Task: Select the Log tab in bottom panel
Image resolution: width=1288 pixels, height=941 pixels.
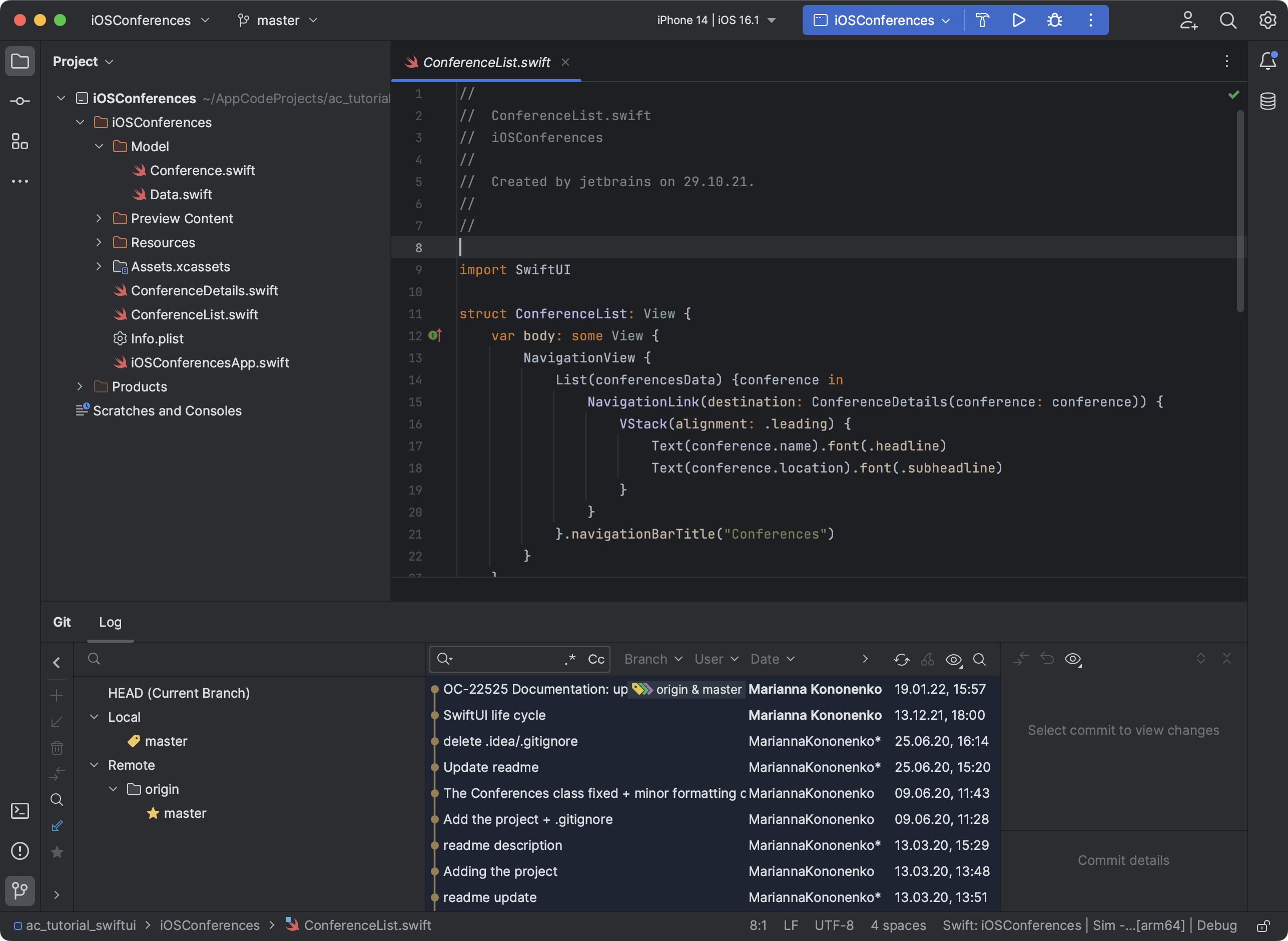Action: tap(110, 621)
